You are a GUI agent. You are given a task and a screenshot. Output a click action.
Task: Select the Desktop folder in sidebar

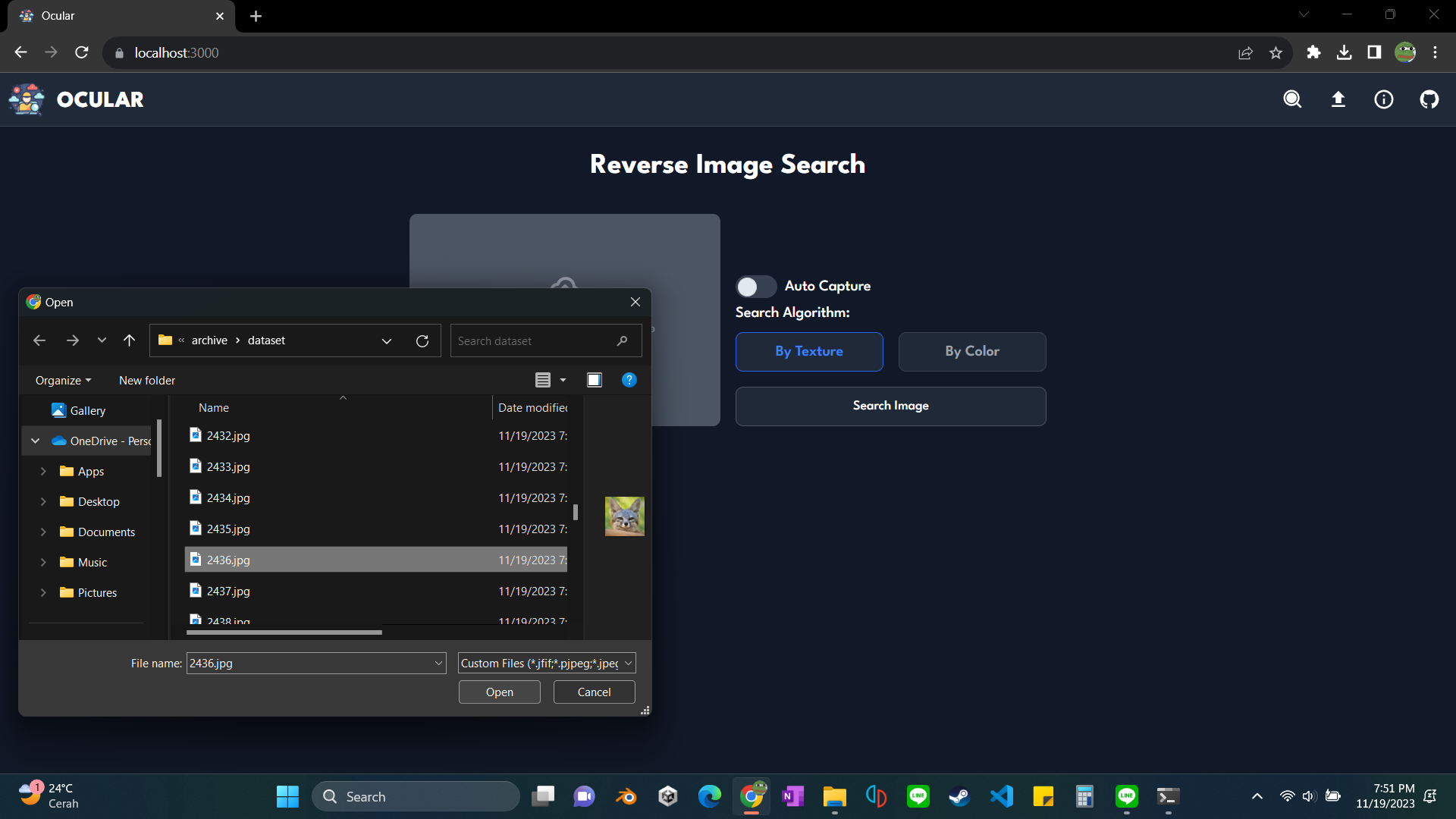[x=98, y=501]
